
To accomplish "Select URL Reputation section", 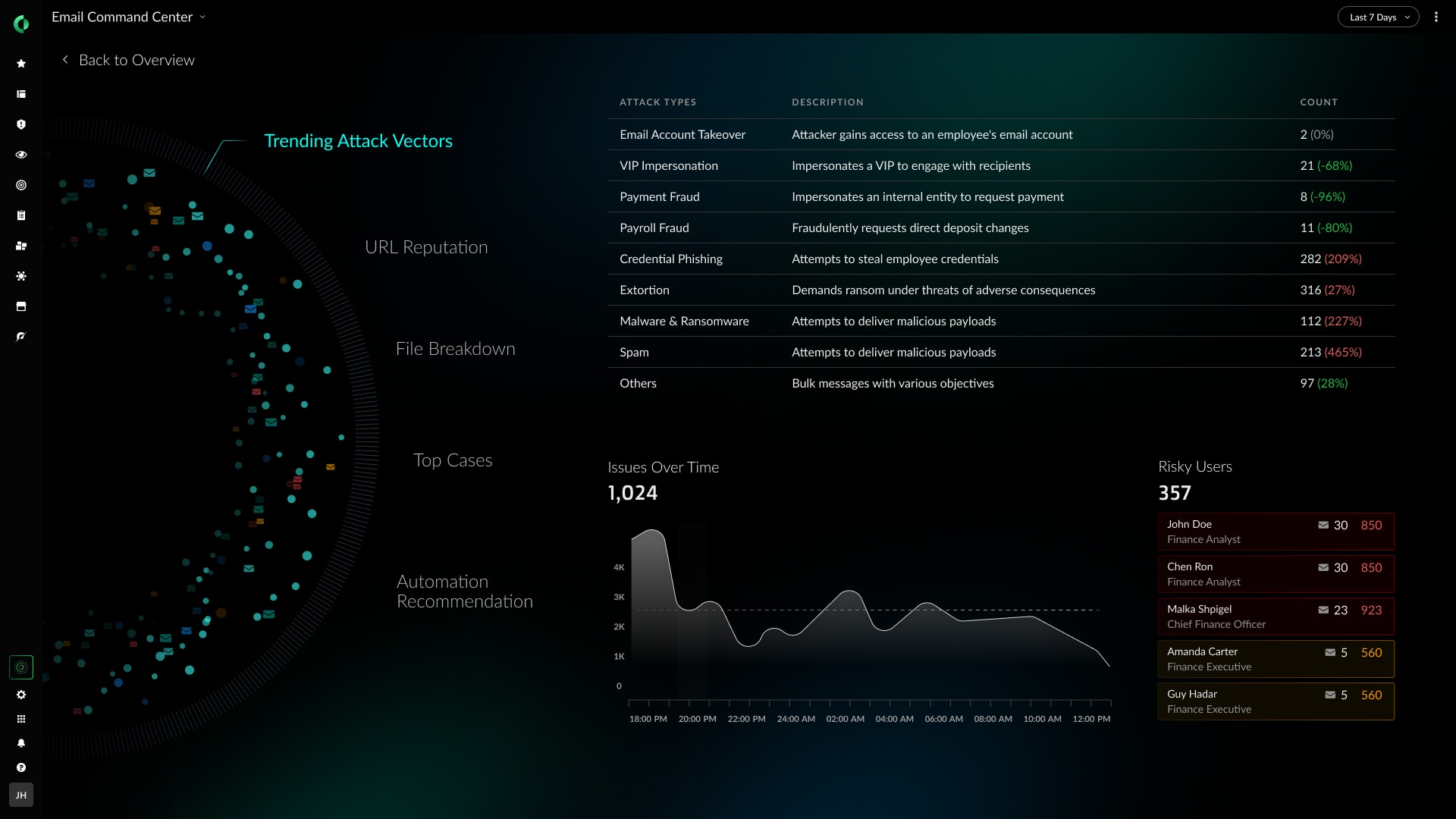I will pos(426,246).
